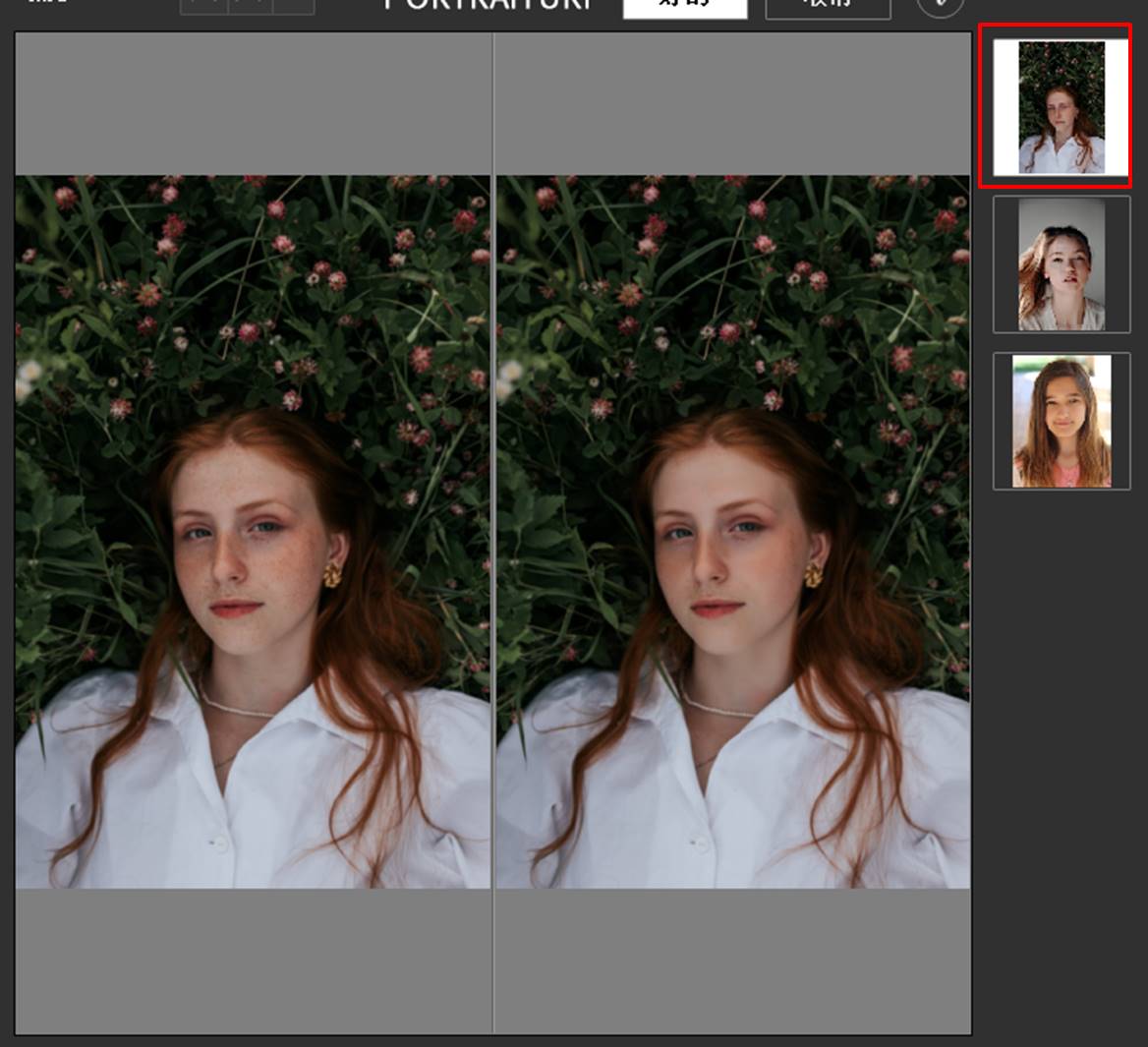Click the first segment of the top toolbar group
Viewport: 1148px width, 1047px height.
[x=203, y=6]
